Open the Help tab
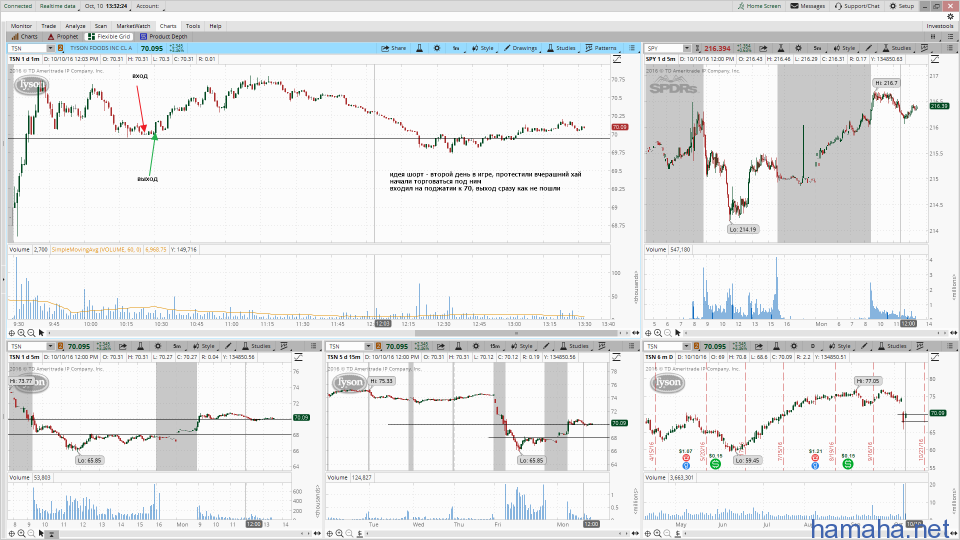The width and height of the screenshot is (960, 540). click(x=216, y=26)
